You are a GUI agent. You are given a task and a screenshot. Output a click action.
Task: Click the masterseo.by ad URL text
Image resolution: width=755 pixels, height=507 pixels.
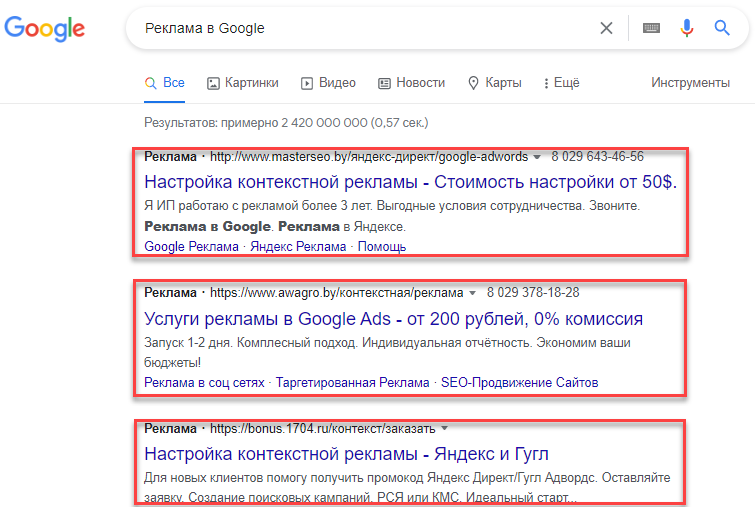click(x=369, y=157)
